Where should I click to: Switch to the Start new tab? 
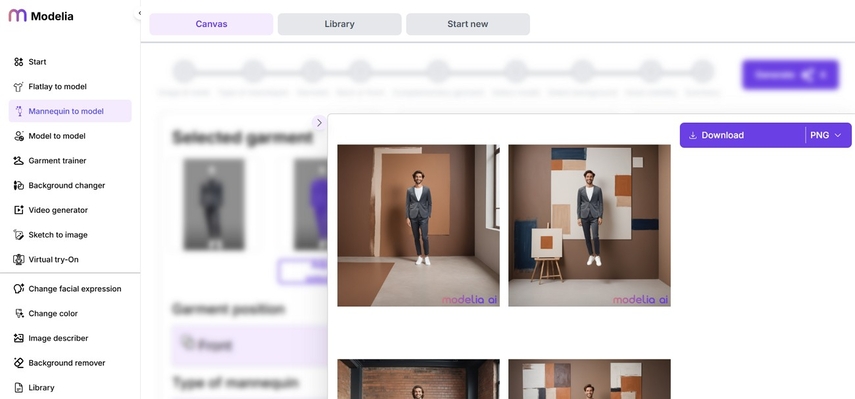pyautogui.click(x=468, y=24)
